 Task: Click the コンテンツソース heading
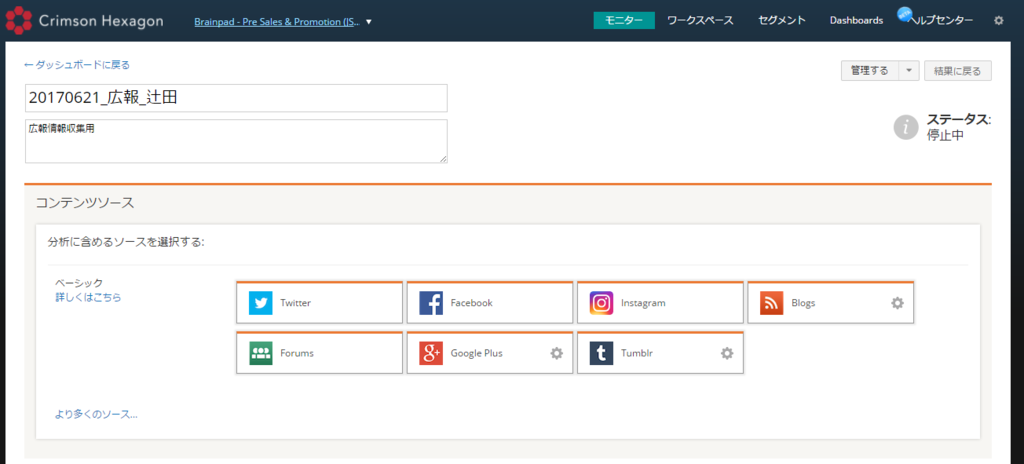click(x=85, y=203)
